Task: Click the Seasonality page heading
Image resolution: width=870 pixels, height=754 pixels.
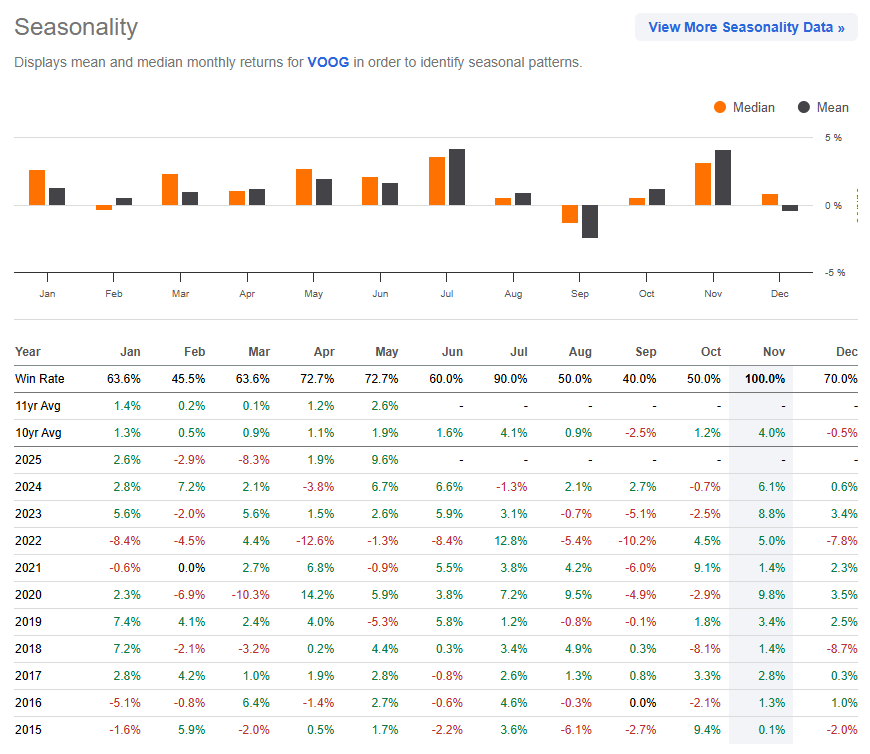Action: 75,27
